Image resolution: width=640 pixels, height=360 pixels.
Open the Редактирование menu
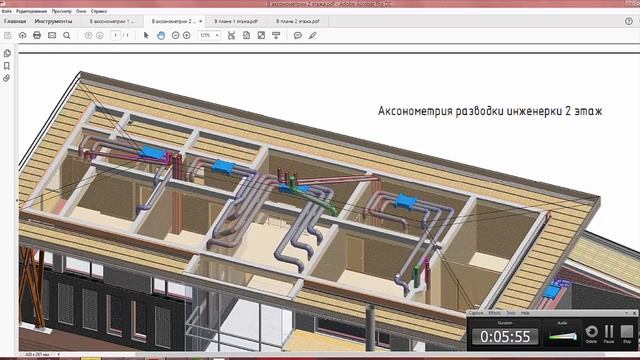coord(31,11)
